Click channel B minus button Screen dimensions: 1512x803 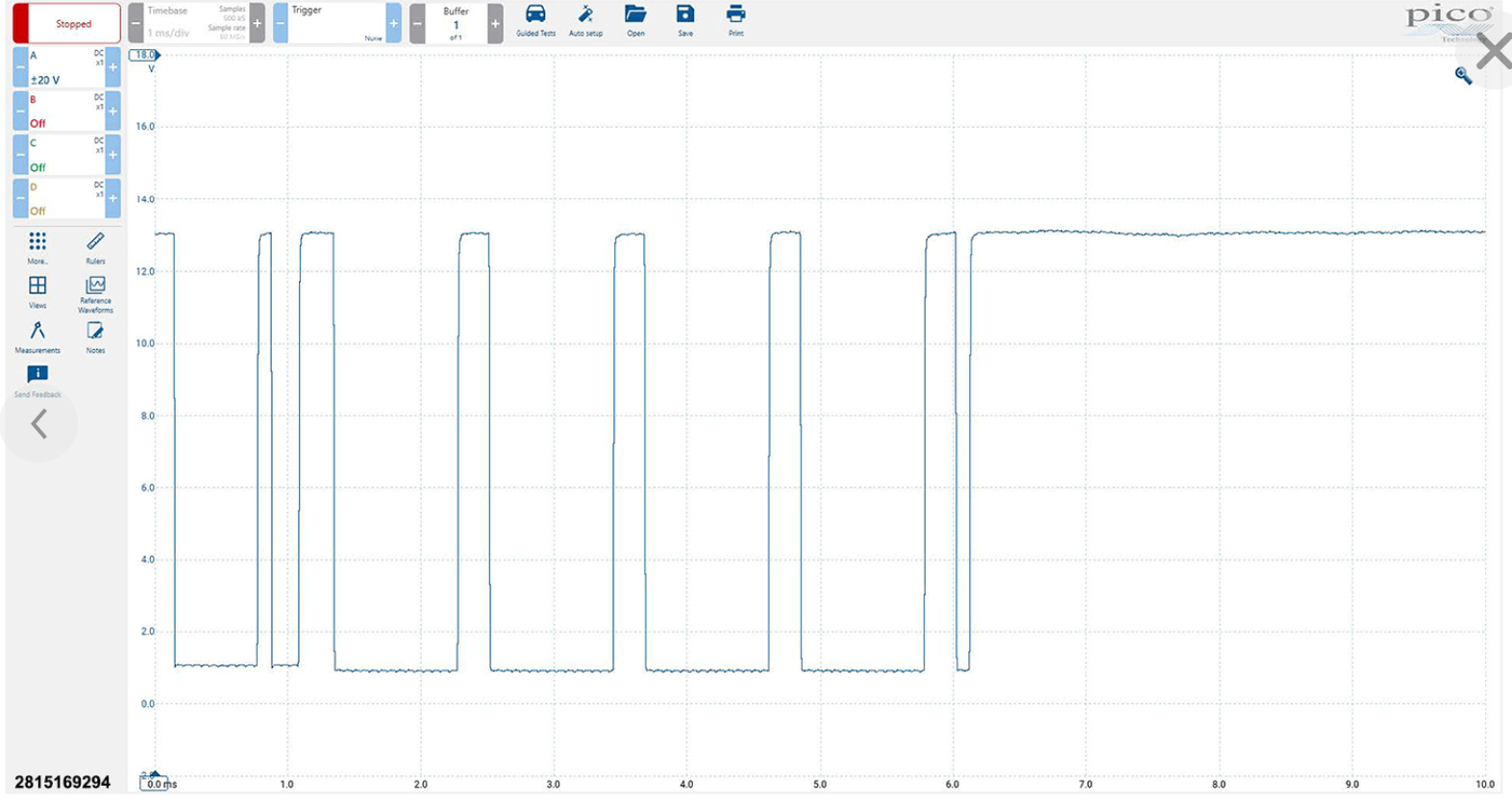coord(20,112)
